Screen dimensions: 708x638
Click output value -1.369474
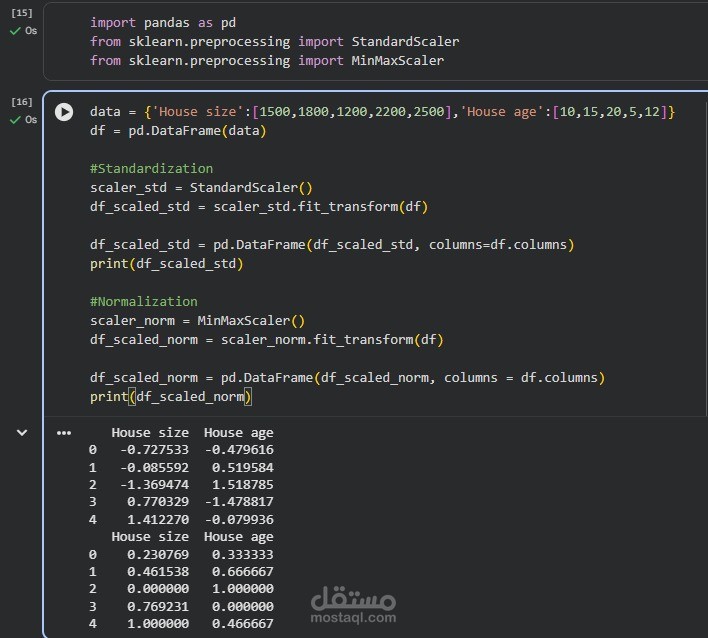pos(154,485)
